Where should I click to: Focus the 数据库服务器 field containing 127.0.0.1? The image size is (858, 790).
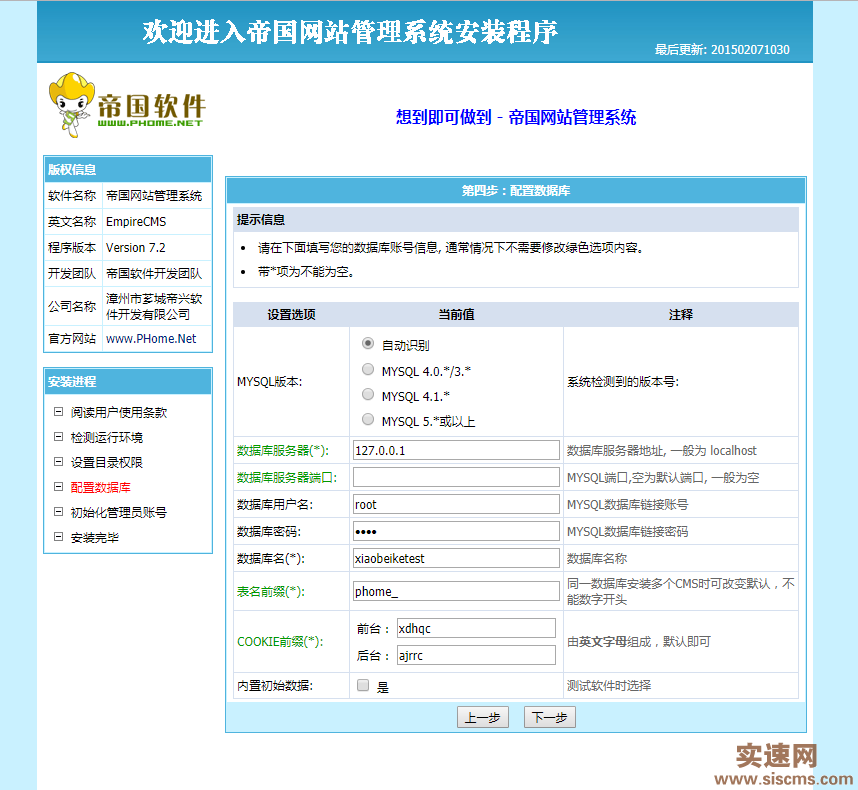pos(456,450)
